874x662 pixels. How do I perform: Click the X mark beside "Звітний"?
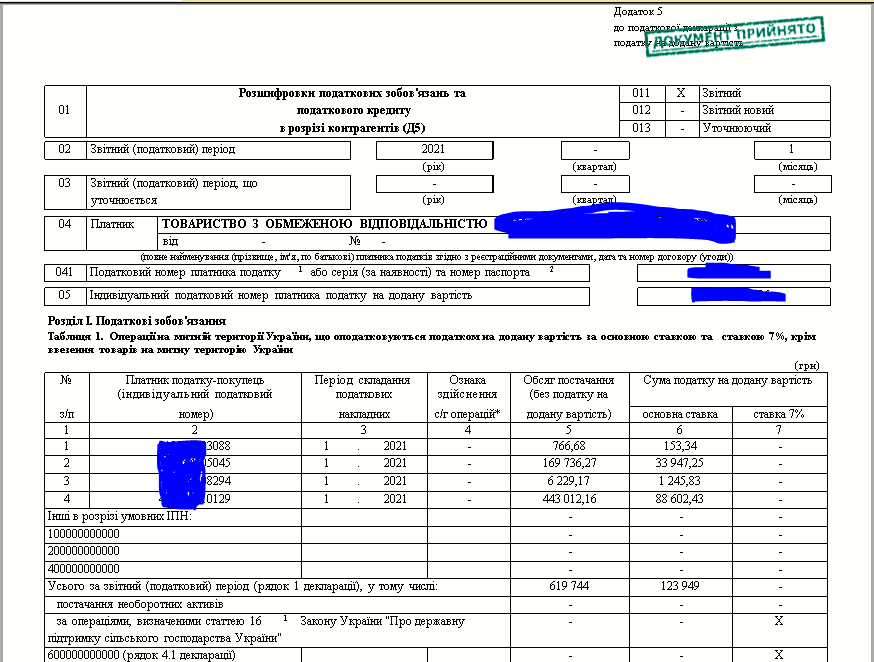coord(681,94)
